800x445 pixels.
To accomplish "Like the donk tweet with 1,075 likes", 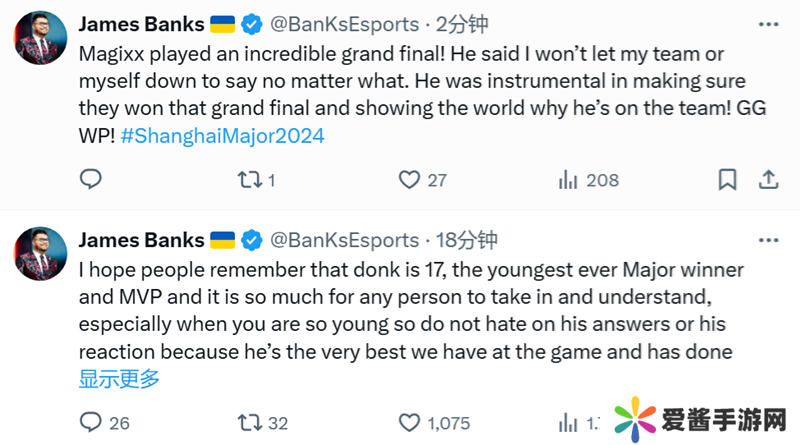I will [x=409, y=422].
